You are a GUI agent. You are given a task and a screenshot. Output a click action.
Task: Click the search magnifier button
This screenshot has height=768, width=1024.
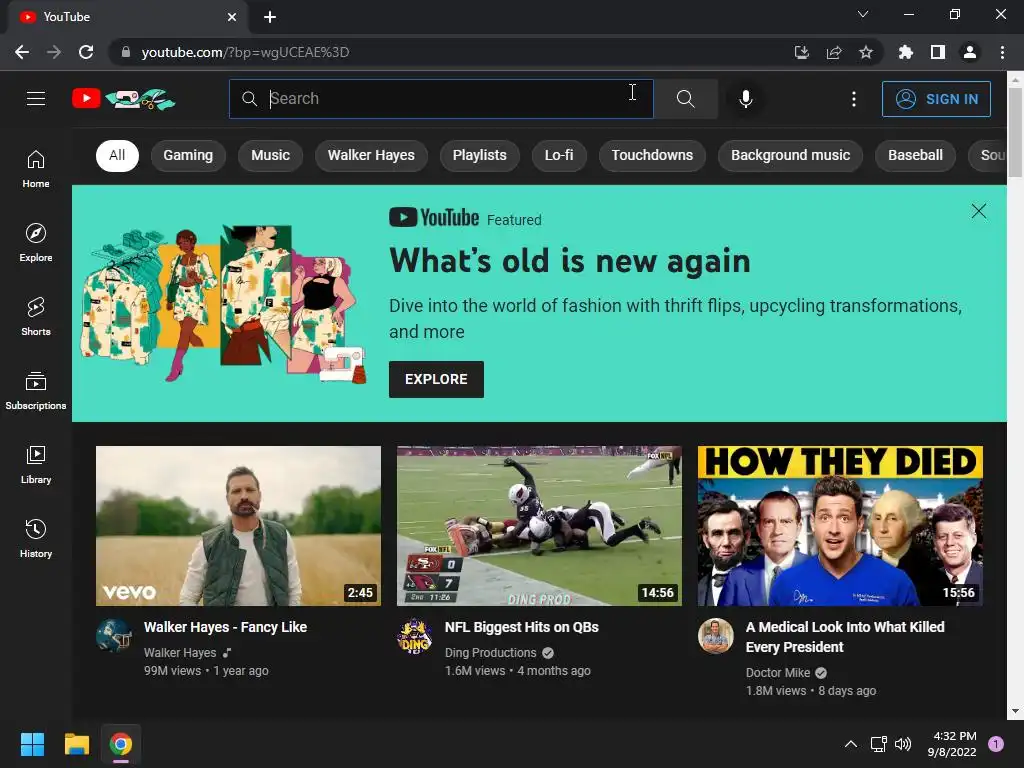point(686,99)
